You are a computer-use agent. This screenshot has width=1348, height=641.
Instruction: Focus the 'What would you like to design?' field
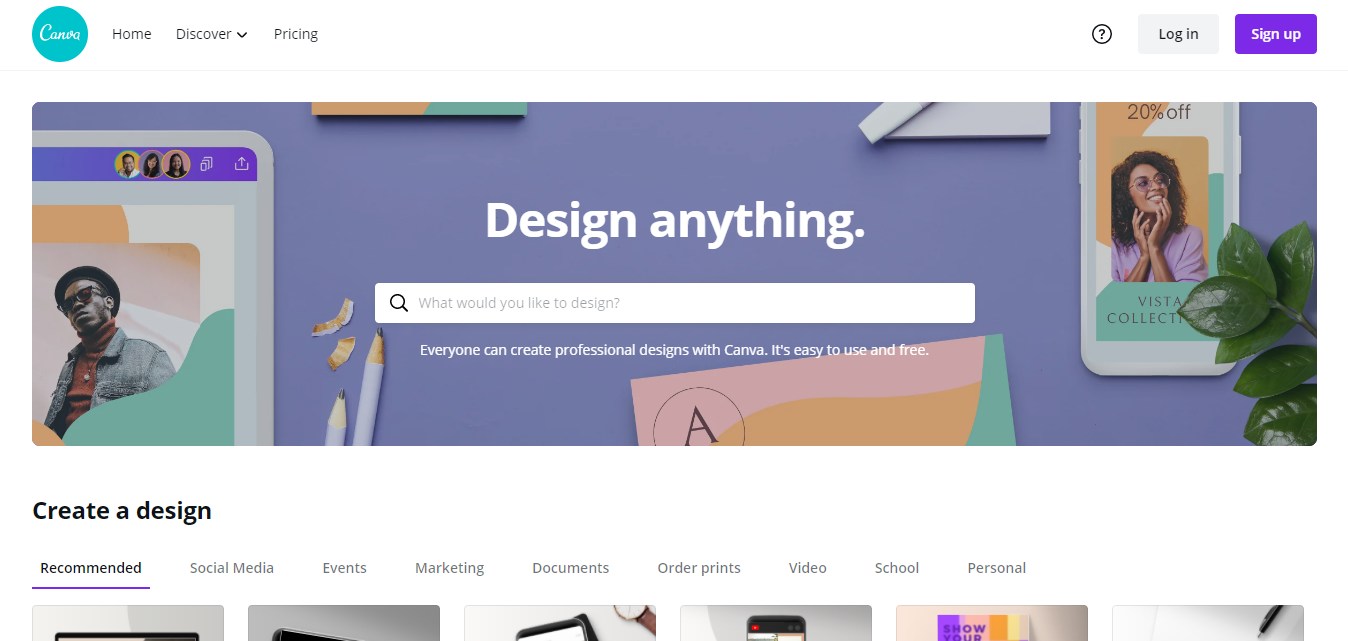click(675, 303)
